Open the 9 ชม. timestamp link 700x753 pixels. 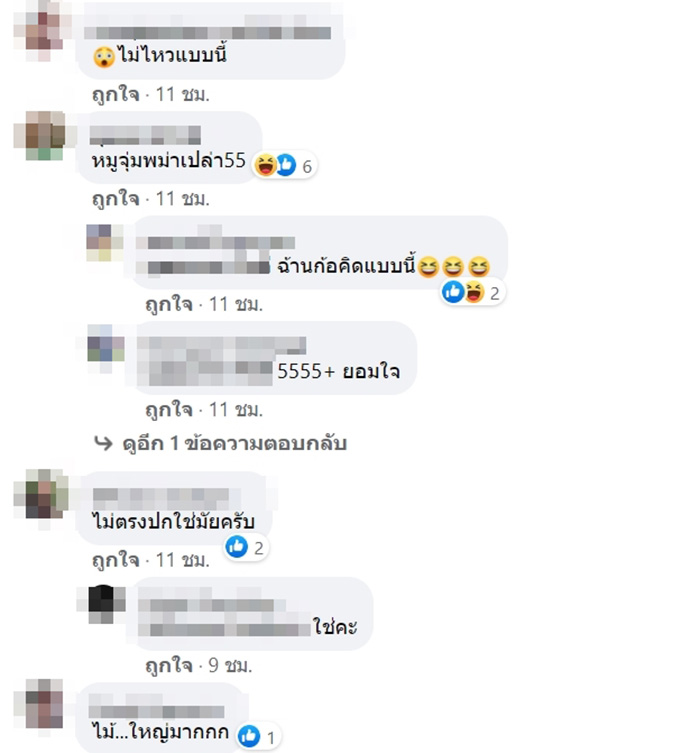230,666
